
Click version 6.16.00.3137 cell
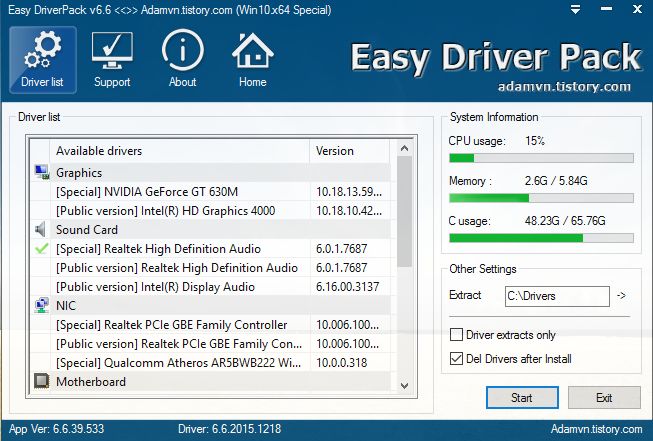[x=347, y=287]
